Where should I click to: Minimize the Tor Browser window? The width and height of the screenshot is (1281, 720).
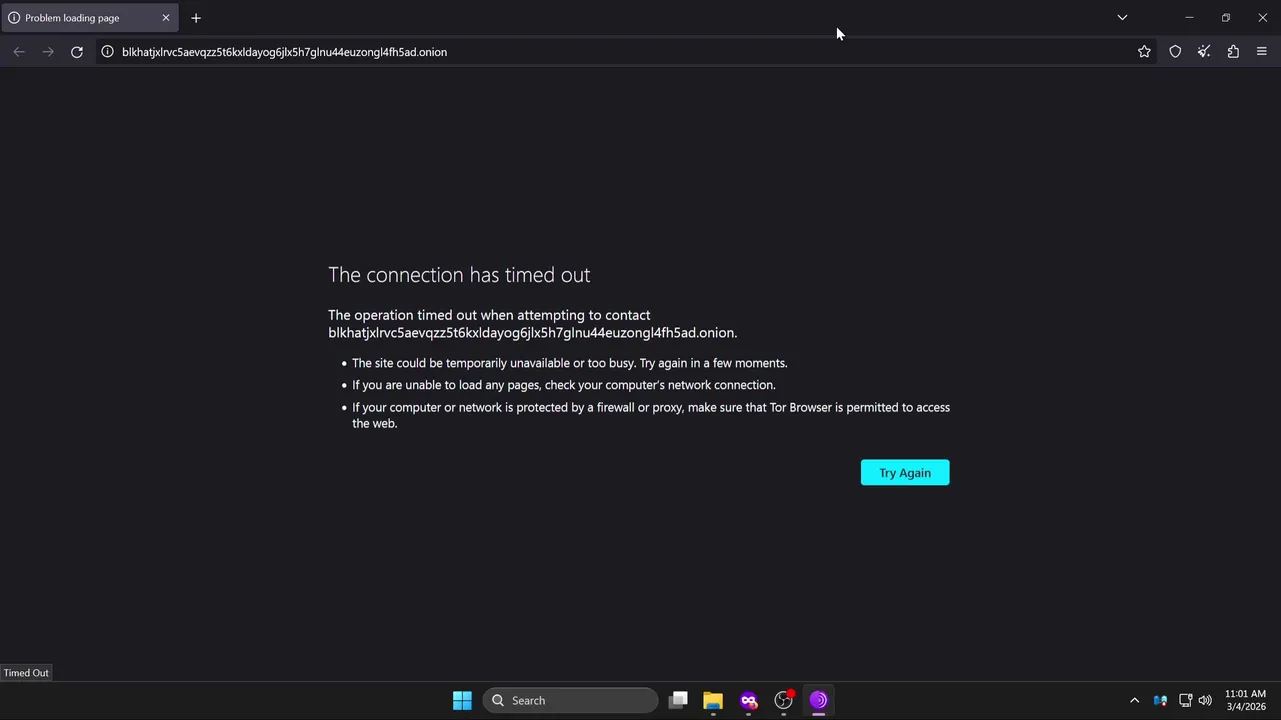[1189, 17]
